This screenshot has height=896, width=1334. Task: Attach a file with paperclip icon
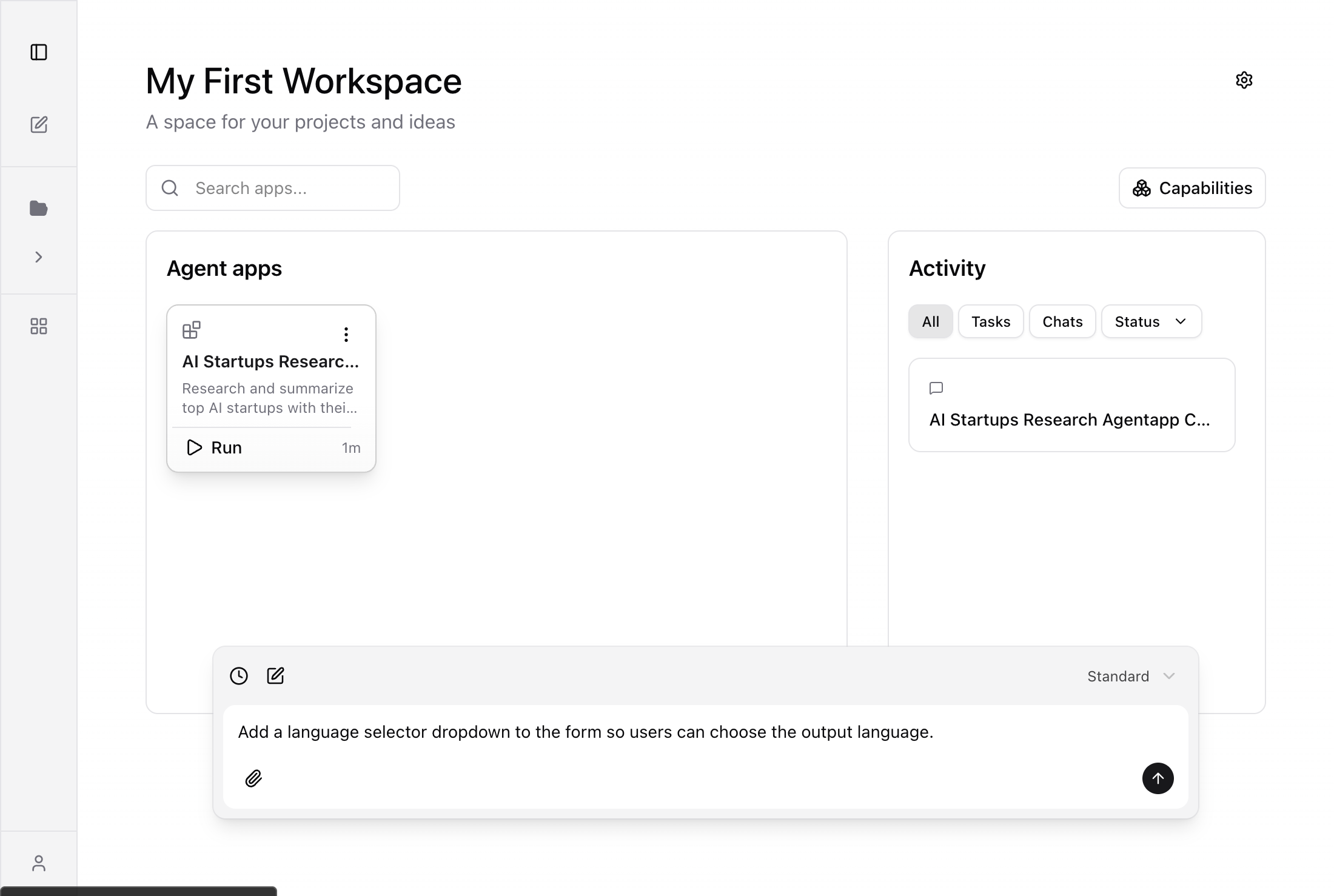tap(253, 778)
